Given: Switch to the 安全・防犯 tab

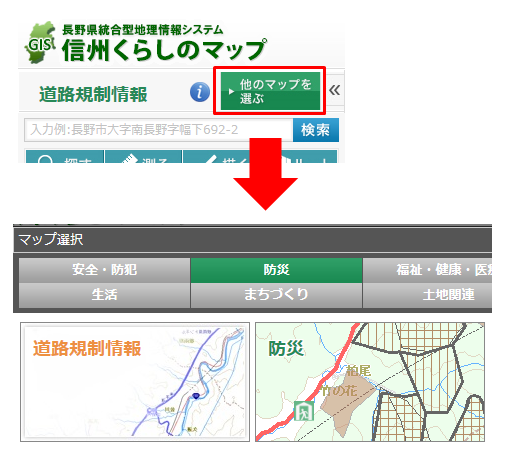Looking at the screenshot, I should pyautogui.click(x=105, y=270).
